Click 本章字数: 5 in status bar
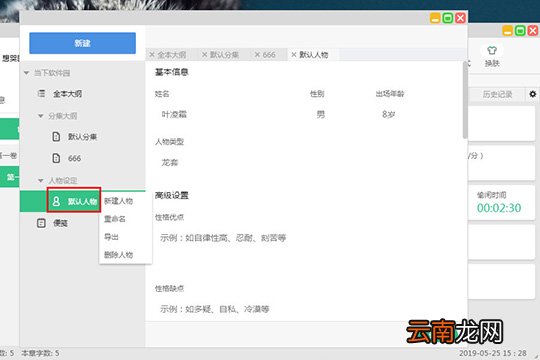Screen dimensions: 540x360 point(40,353)
